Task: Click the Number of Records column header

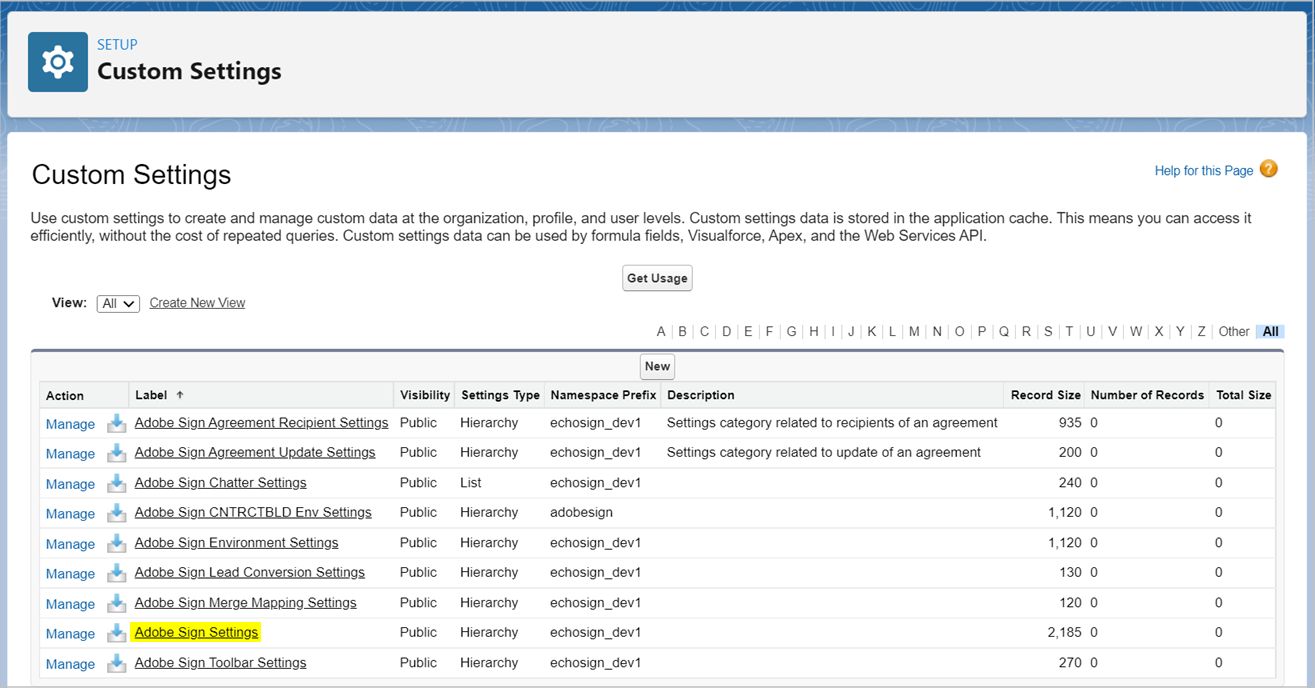Action: (1147, 395)
